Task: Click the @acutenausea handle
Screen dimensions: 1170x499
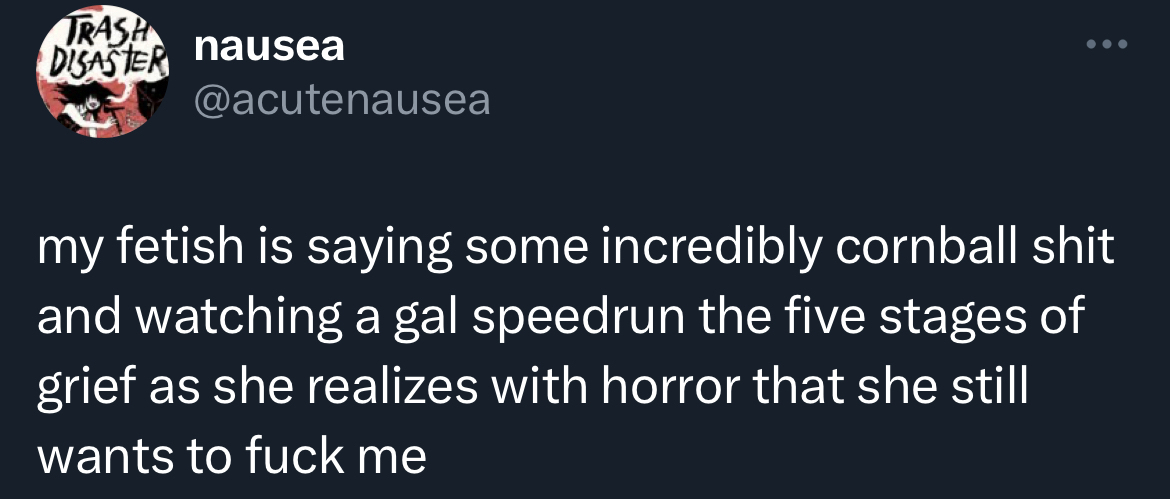Action: click(x=341, y=99)
